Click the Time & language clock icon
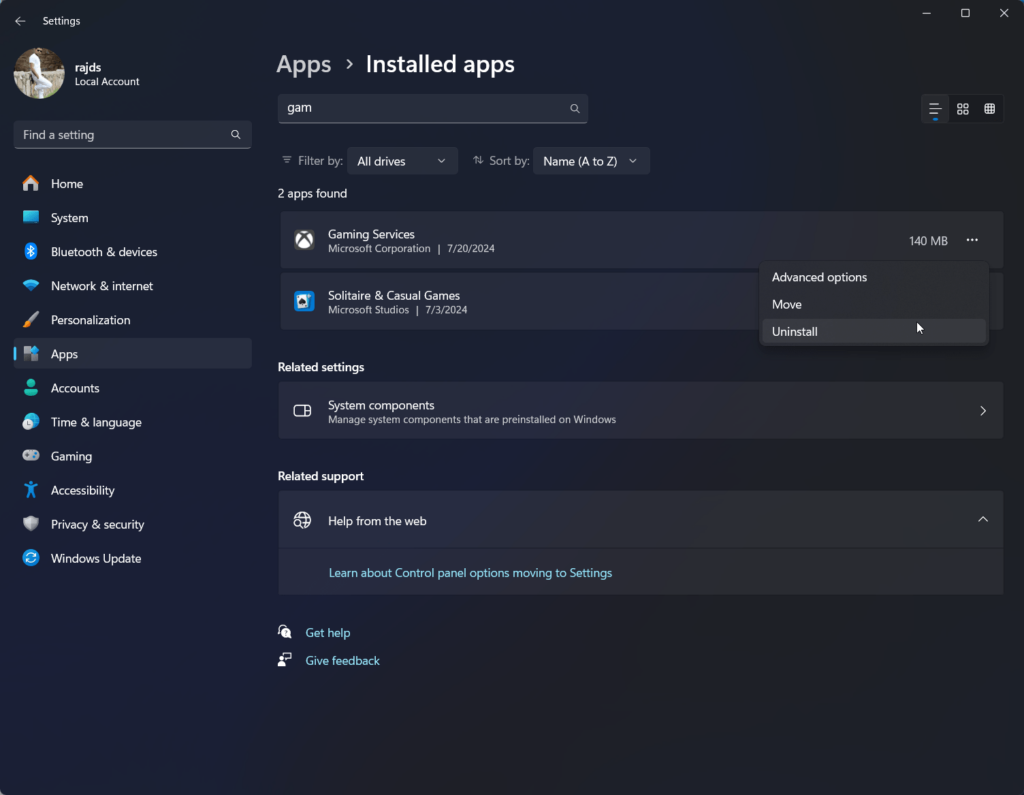 point(31,421)
